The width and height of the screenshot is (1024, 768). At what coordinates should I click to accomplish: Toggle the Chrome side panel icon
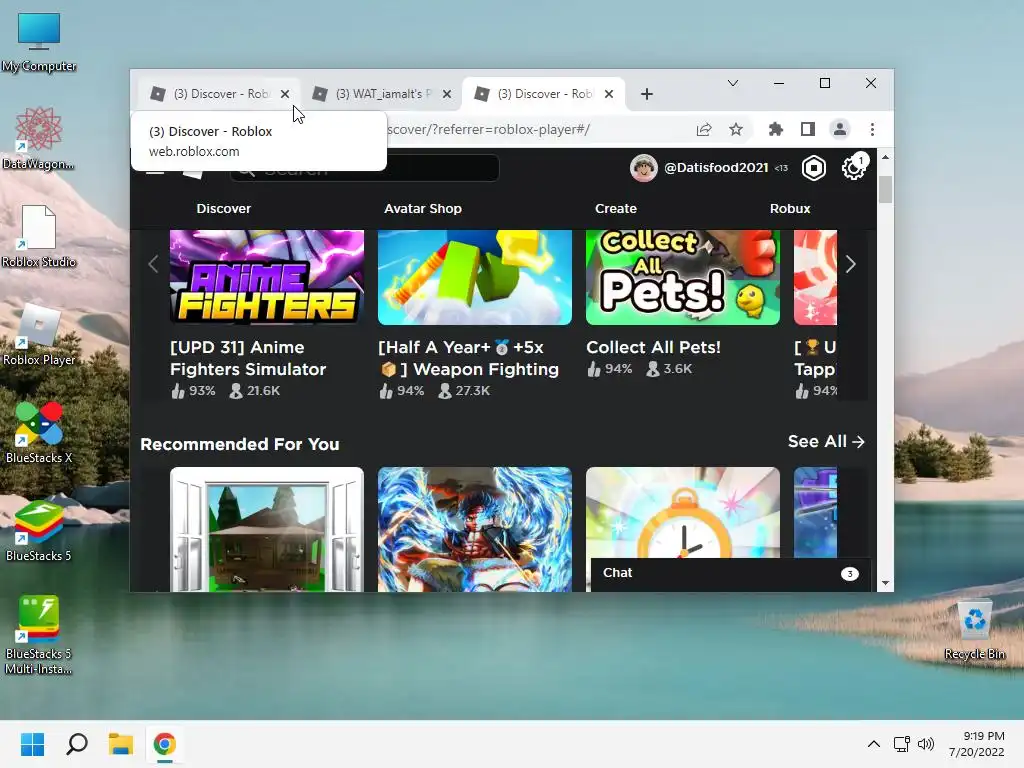coord(808,129)
